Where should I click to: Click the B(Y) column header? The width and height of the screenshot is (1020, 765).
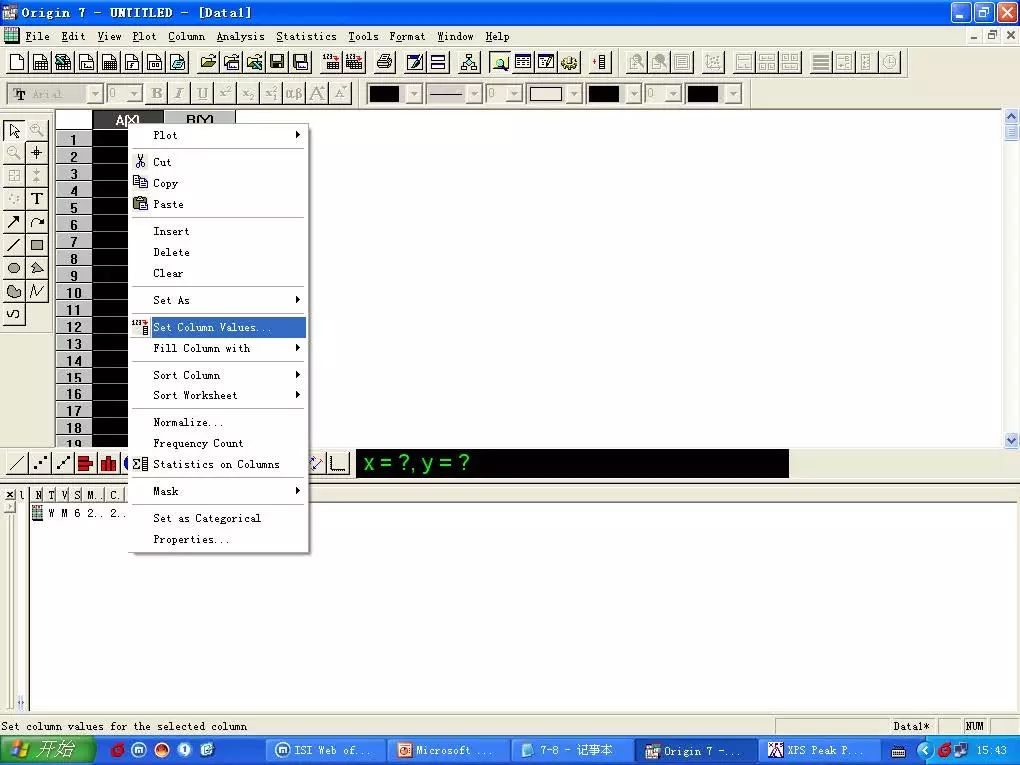[x=200, y=119]
